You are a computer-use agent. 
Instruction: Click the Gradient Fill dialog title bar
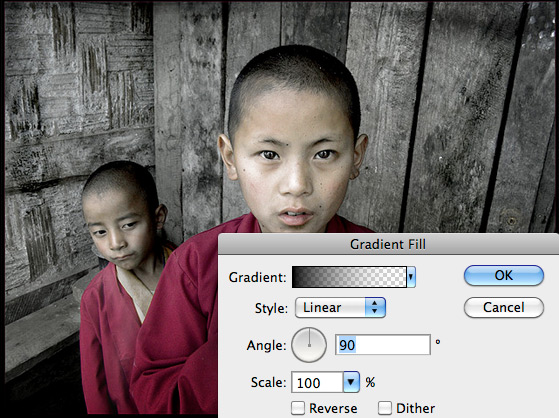(388, 244)
